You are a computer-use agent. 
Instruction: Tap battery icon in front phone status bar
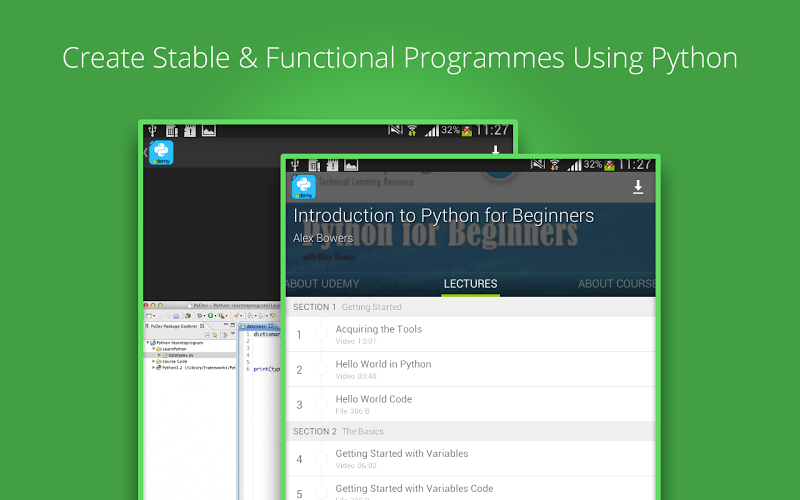tap(609, 165)
